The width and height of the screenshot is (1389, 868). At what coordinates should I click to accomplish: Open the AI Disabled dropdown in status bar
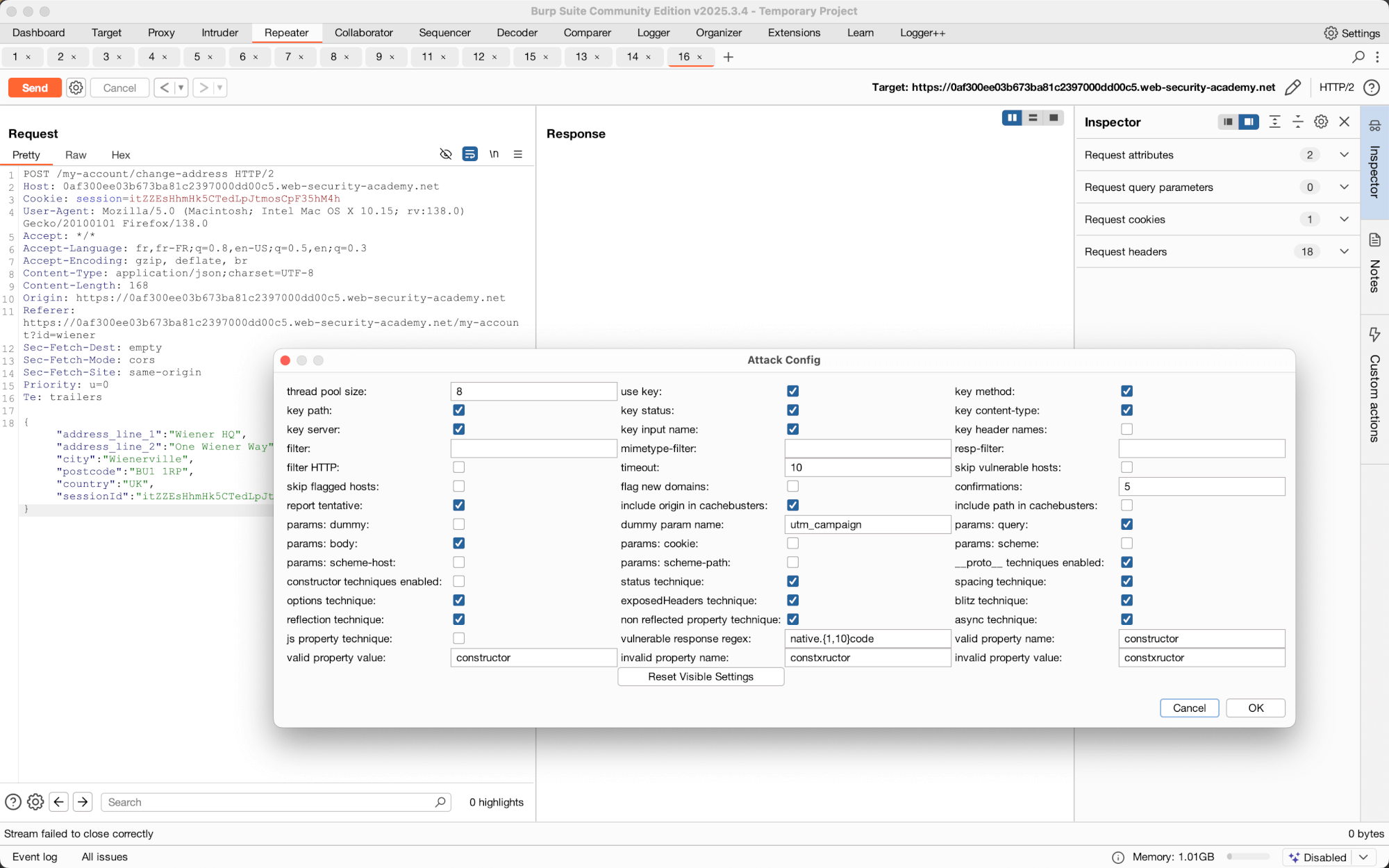click(1363, 857)
